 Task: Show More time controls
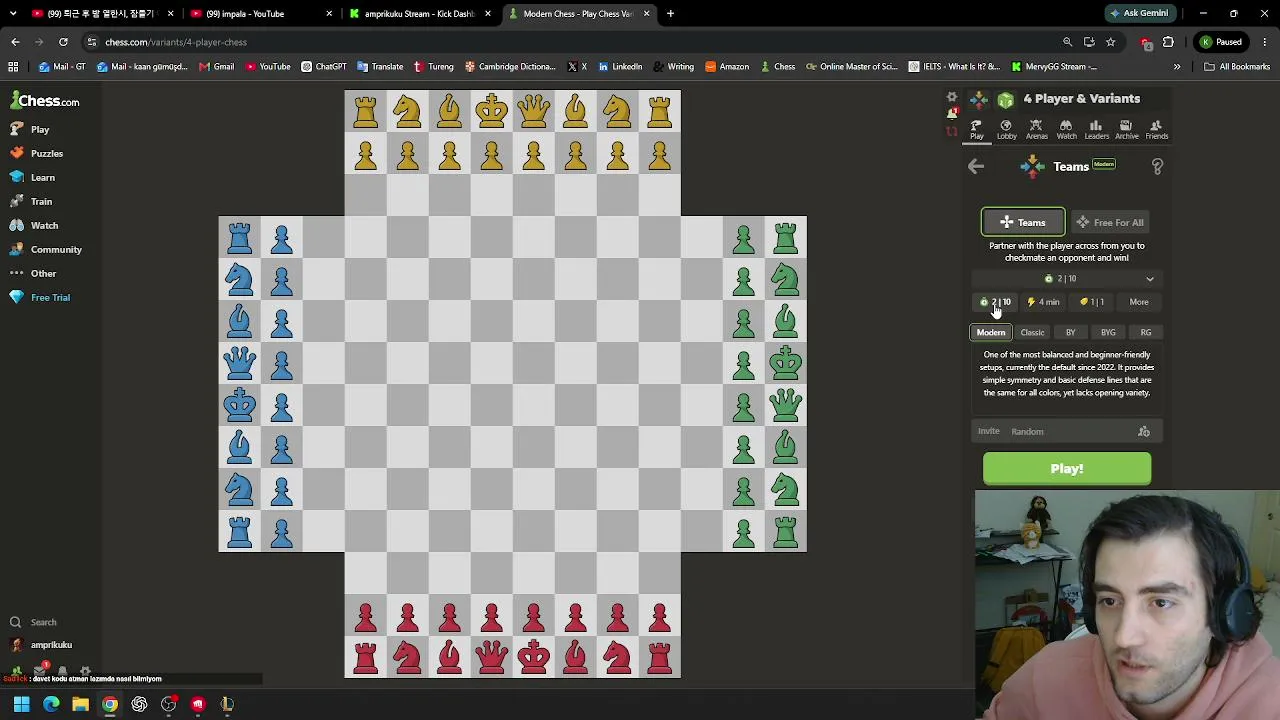pos(1139,302)
